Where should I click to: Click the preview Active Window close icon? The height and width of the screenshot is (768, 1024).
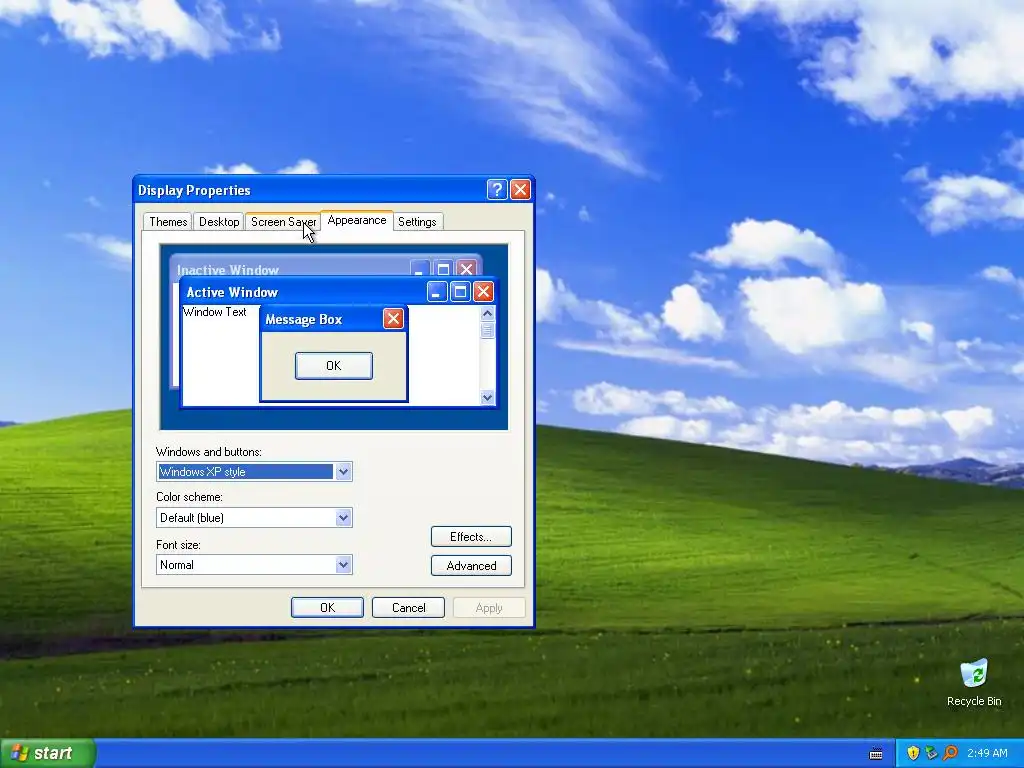click(483, 291)
